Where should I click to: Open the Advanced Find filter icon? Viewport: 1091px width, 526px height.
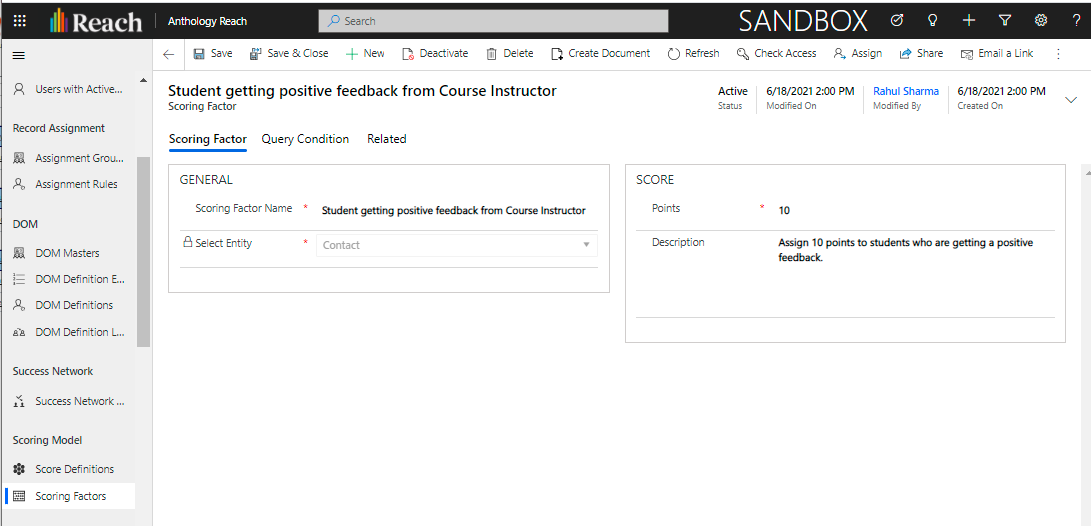[1005, 21]
